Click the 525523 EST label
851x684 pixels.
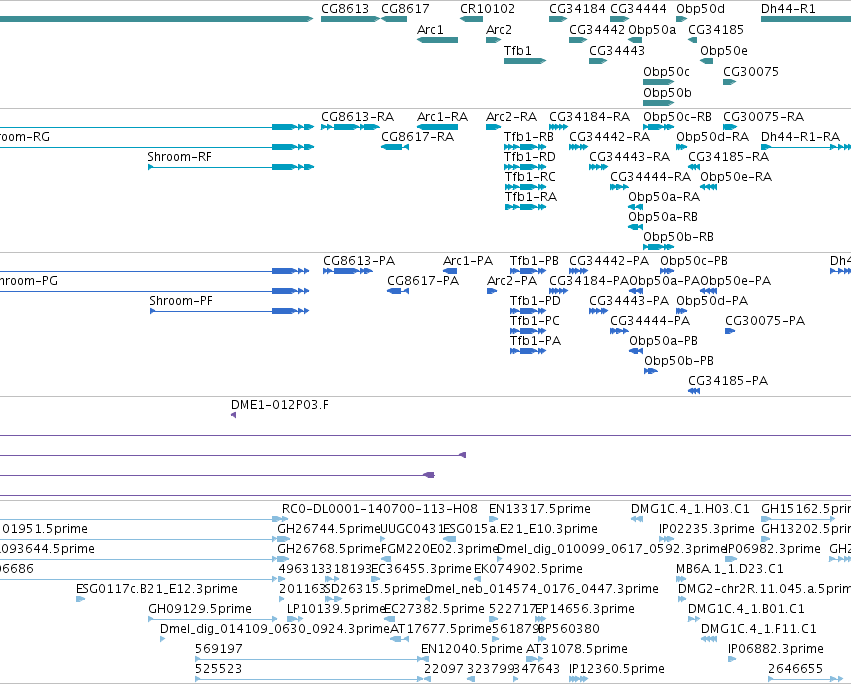[219, 669]
